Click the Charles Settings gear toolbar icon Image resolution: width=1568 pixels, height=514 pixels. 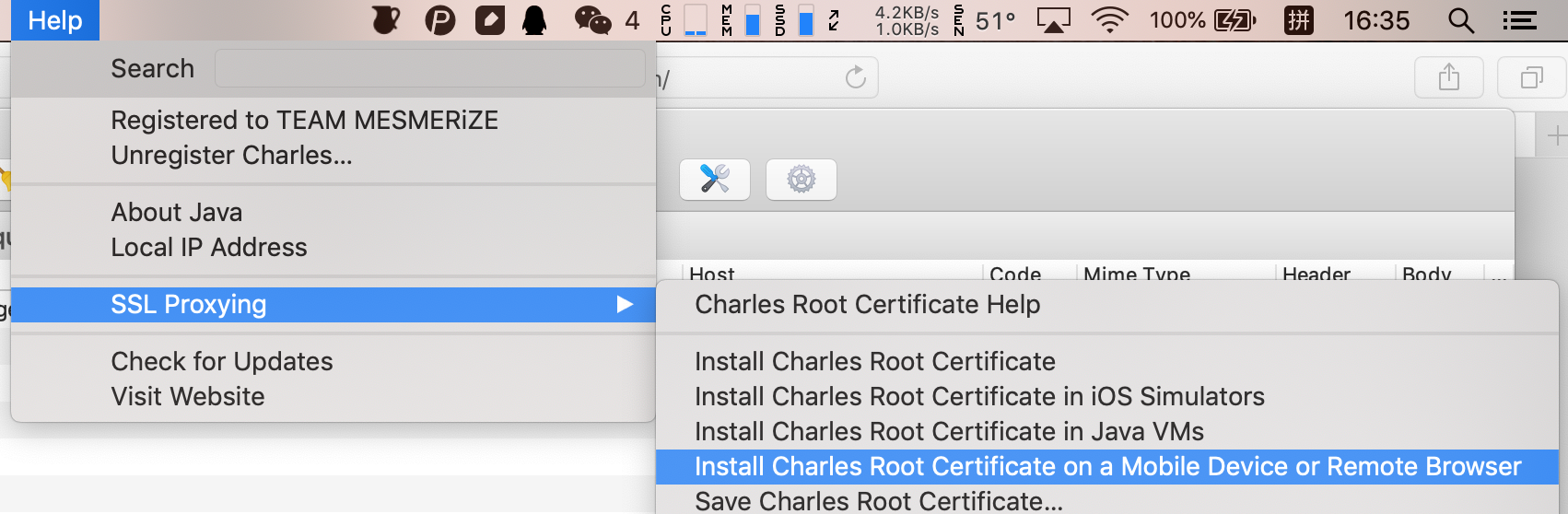[802, 179]
